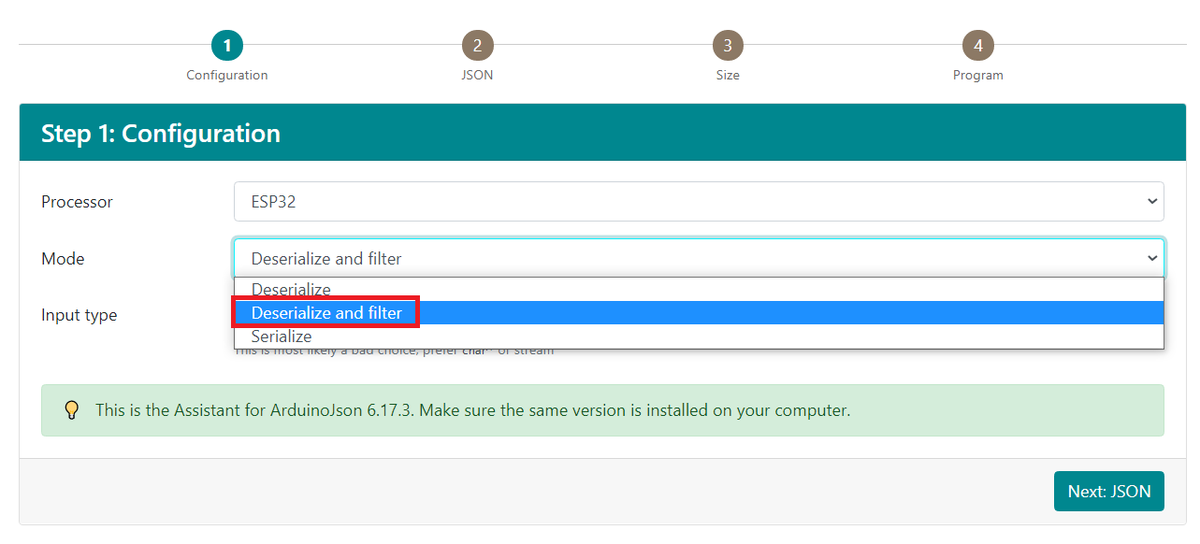Screen dimensions: 1200x544
Task: Go to step 3 Size circle
Action: (727, 45)
